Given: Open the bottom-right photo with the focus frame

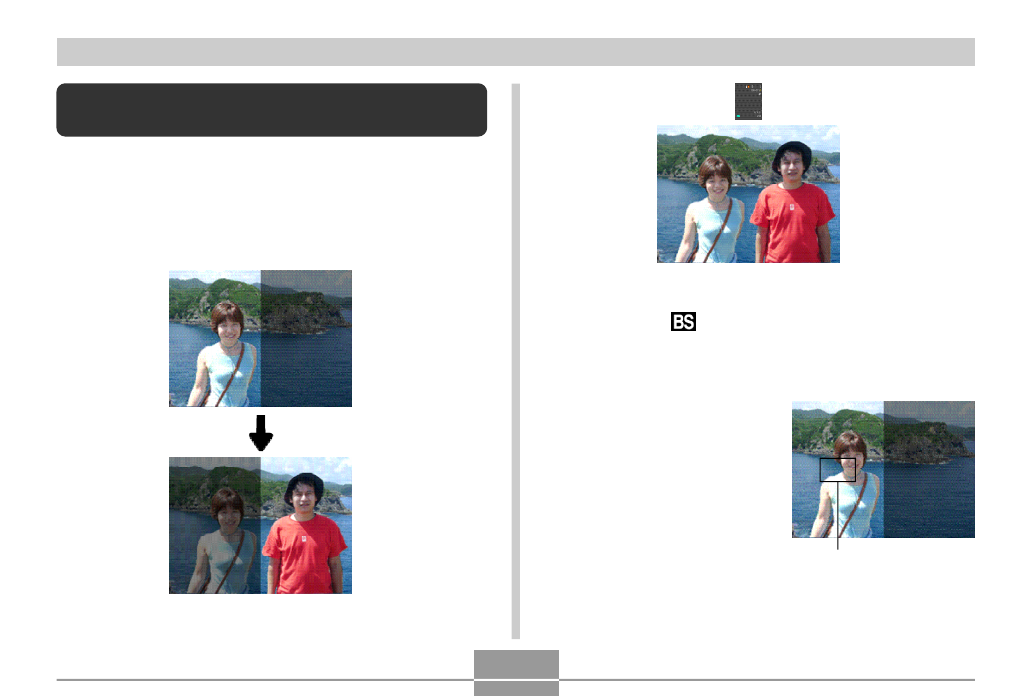Looking at the screenshot, I should tap(883, 469).
